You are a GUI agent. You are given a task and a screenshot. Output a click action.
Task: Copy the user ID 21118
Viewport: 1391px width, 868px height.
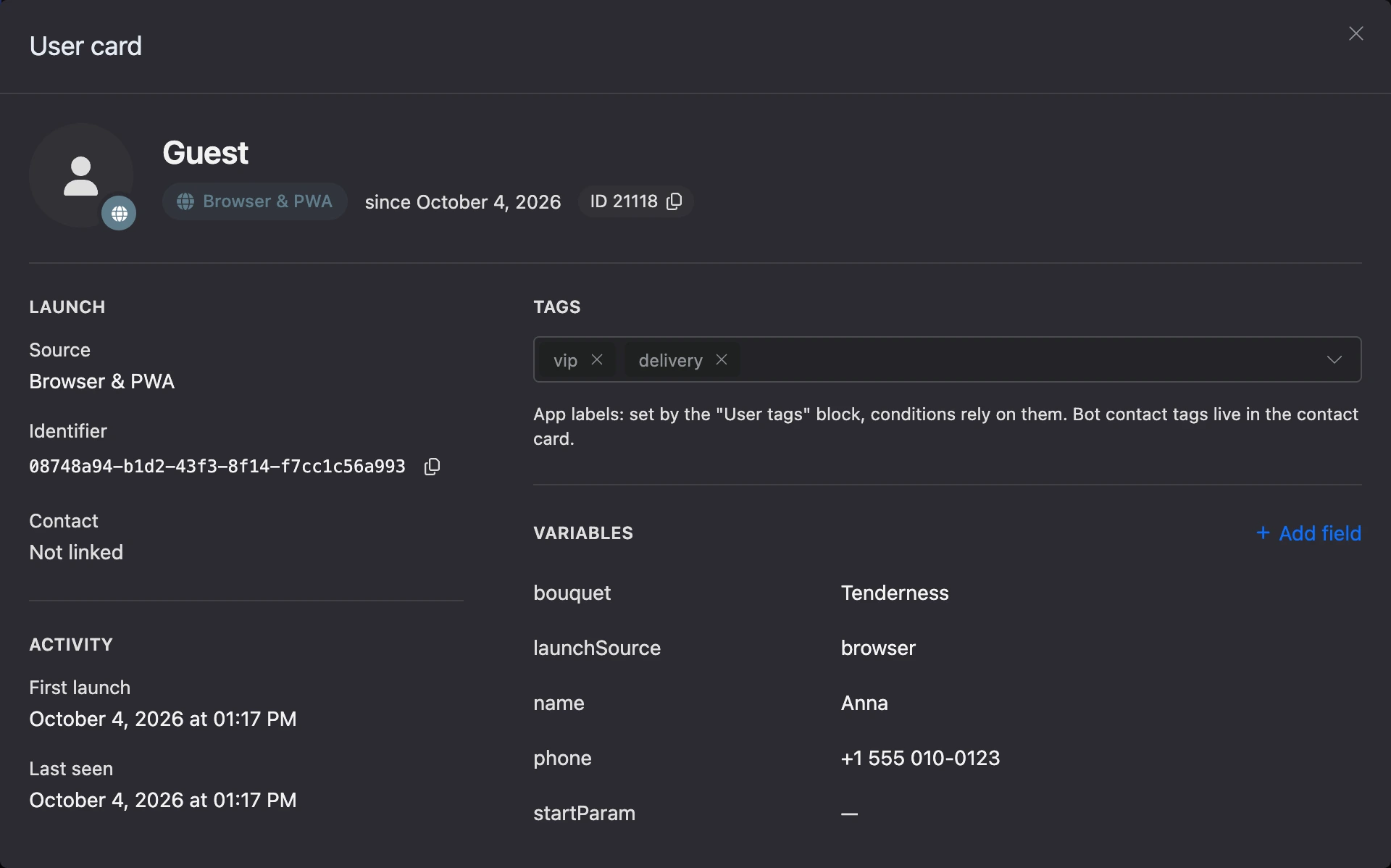click(674, 201)
